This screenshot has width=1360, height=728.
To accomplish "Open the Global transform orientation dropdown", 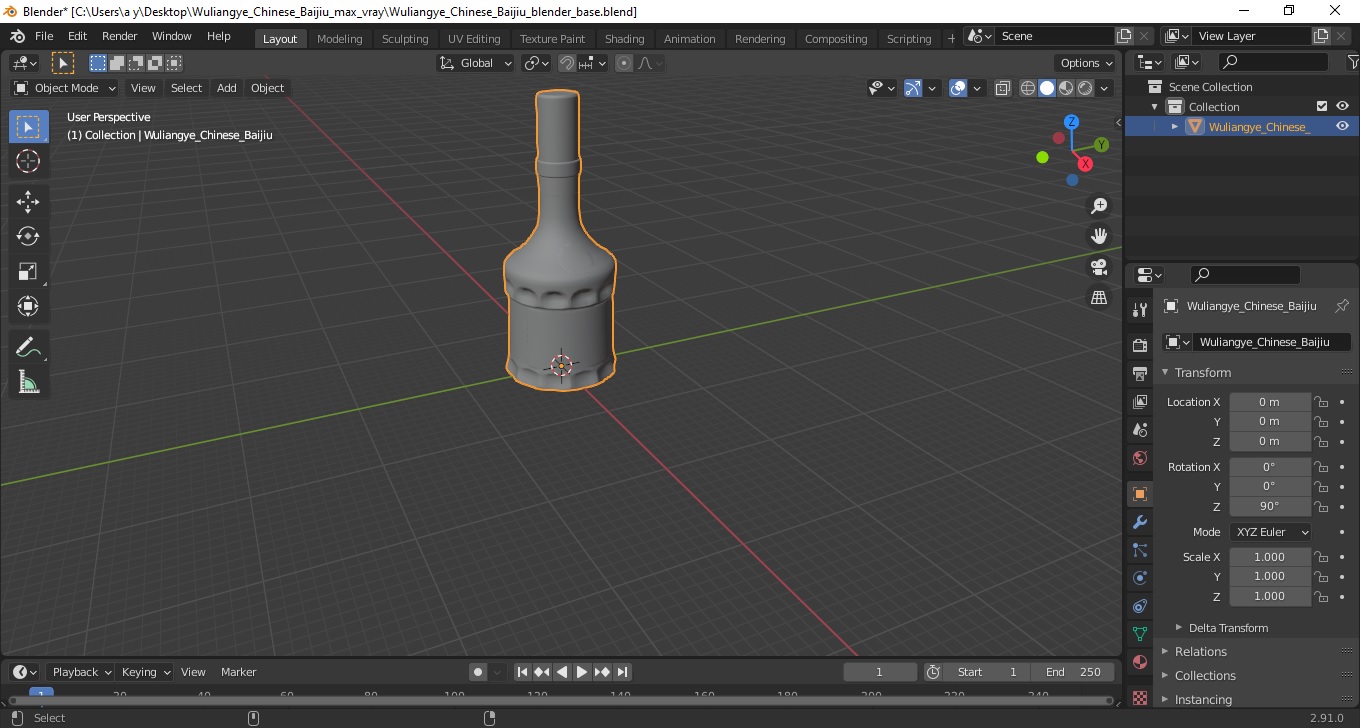I will [476, 63].
